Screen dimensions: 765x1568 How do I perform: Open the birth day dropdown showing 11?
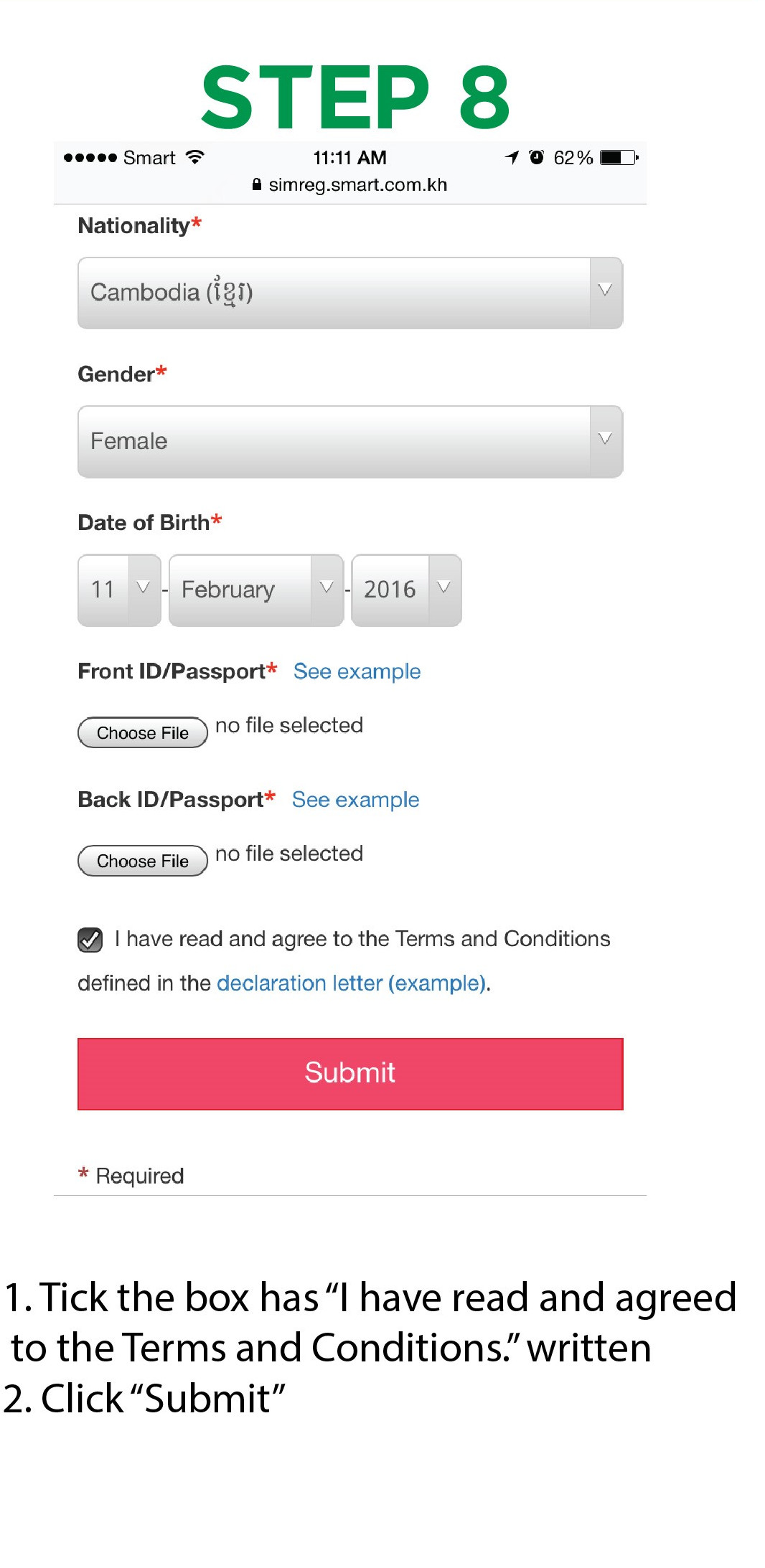coord(119,590)
